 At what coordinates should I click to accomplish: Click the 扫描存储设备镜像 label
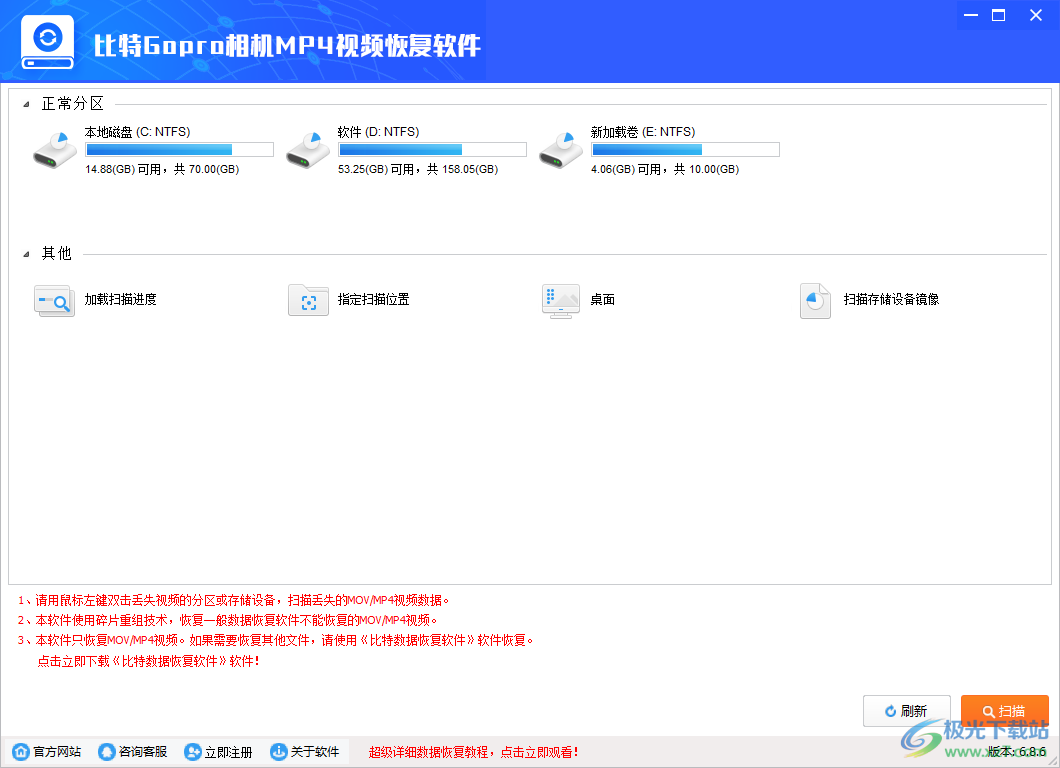pyautogui.click(x=891, y=299)
